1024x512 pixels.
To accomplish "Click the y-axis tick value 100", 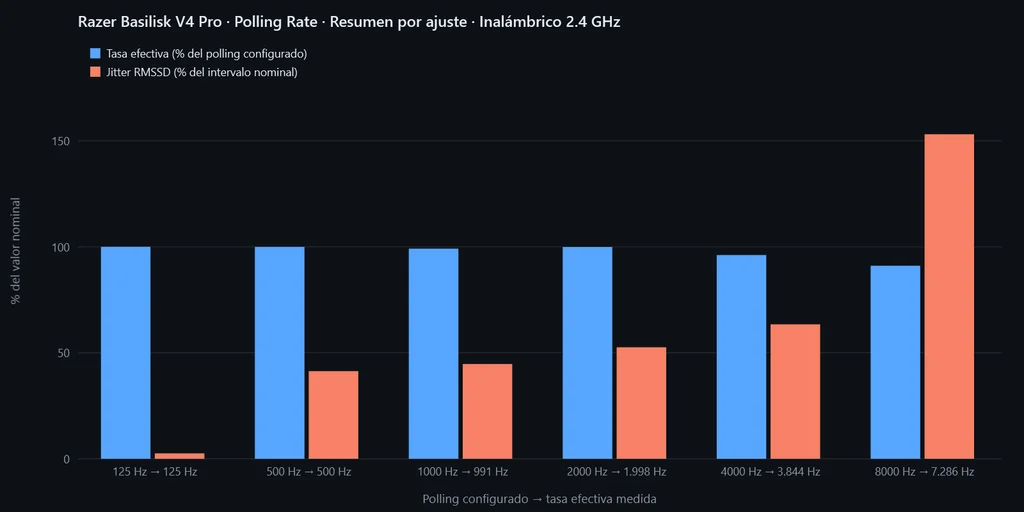I will coord(61,248).
